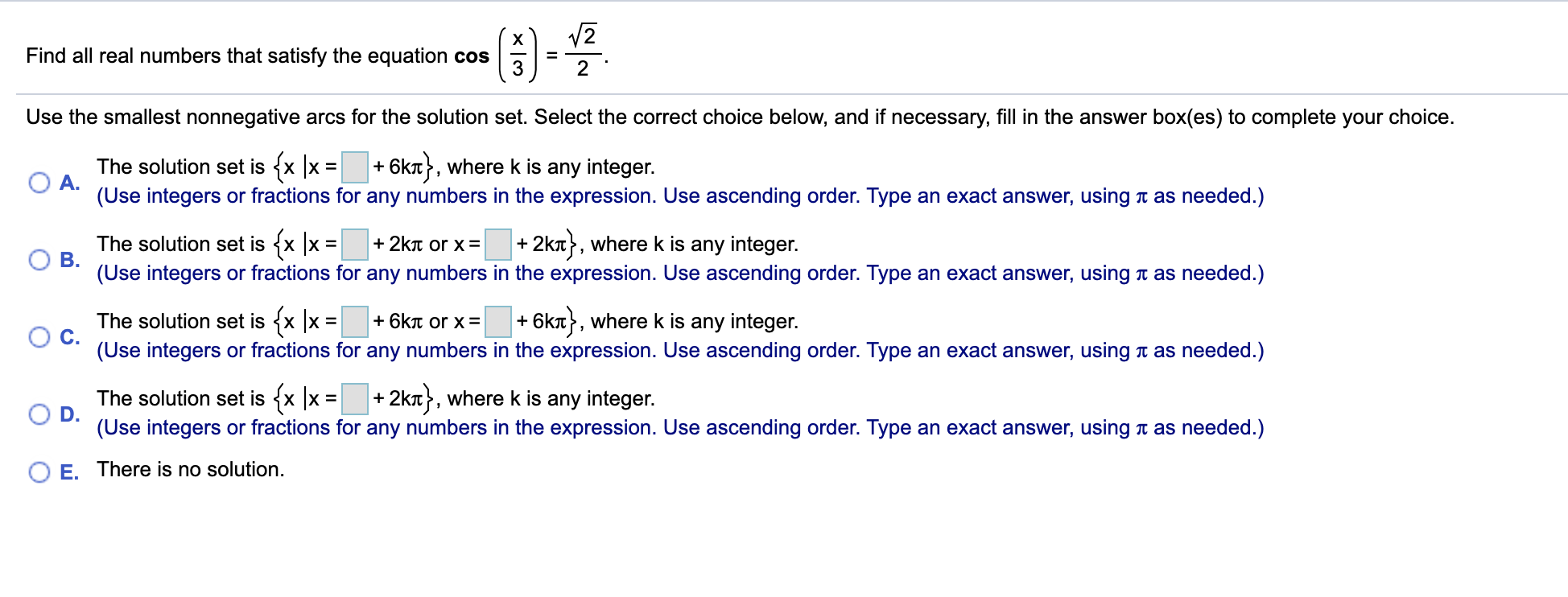Click the first answer box in choice B
Screen dimensions: 1568x597
click(x=354, y=244)
